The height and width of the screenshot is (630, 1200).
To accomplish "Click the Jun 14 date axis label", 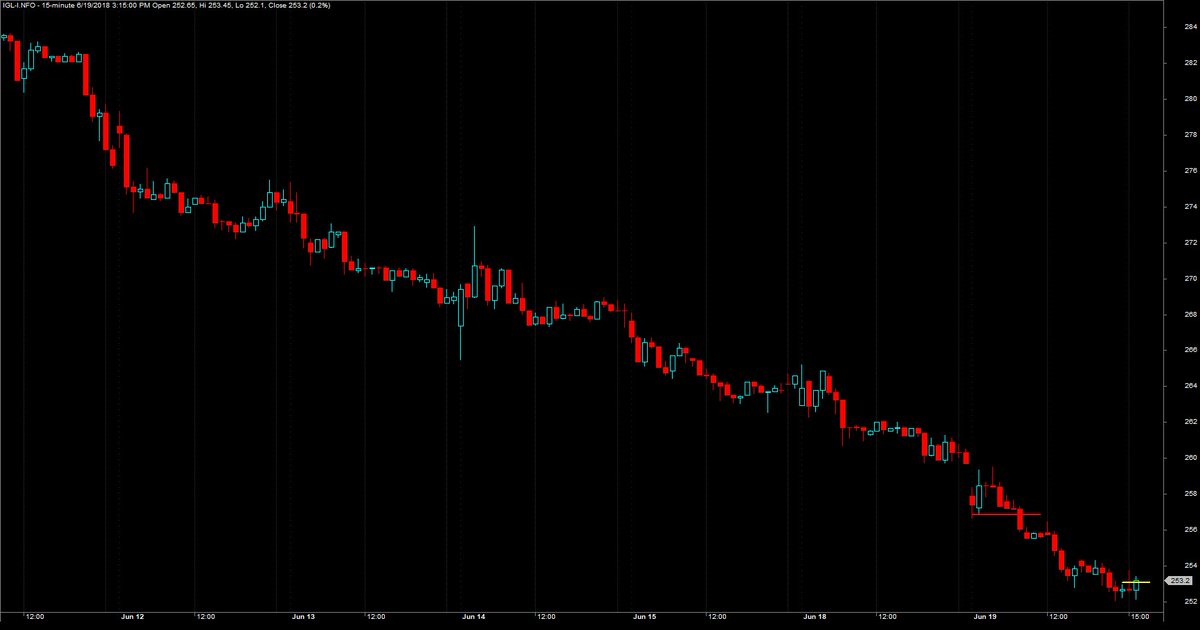I will tap(474, 617).
